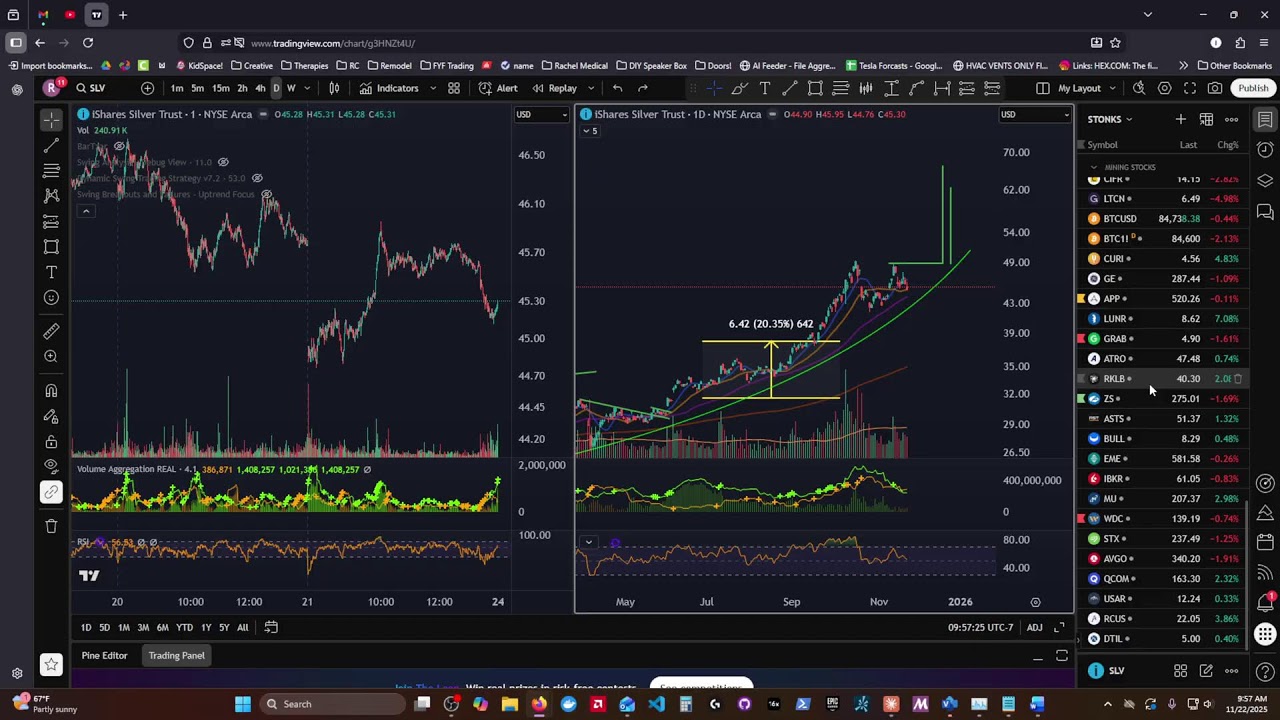
Task: Take a snapshot with the camera icon
Action: 1214,88
